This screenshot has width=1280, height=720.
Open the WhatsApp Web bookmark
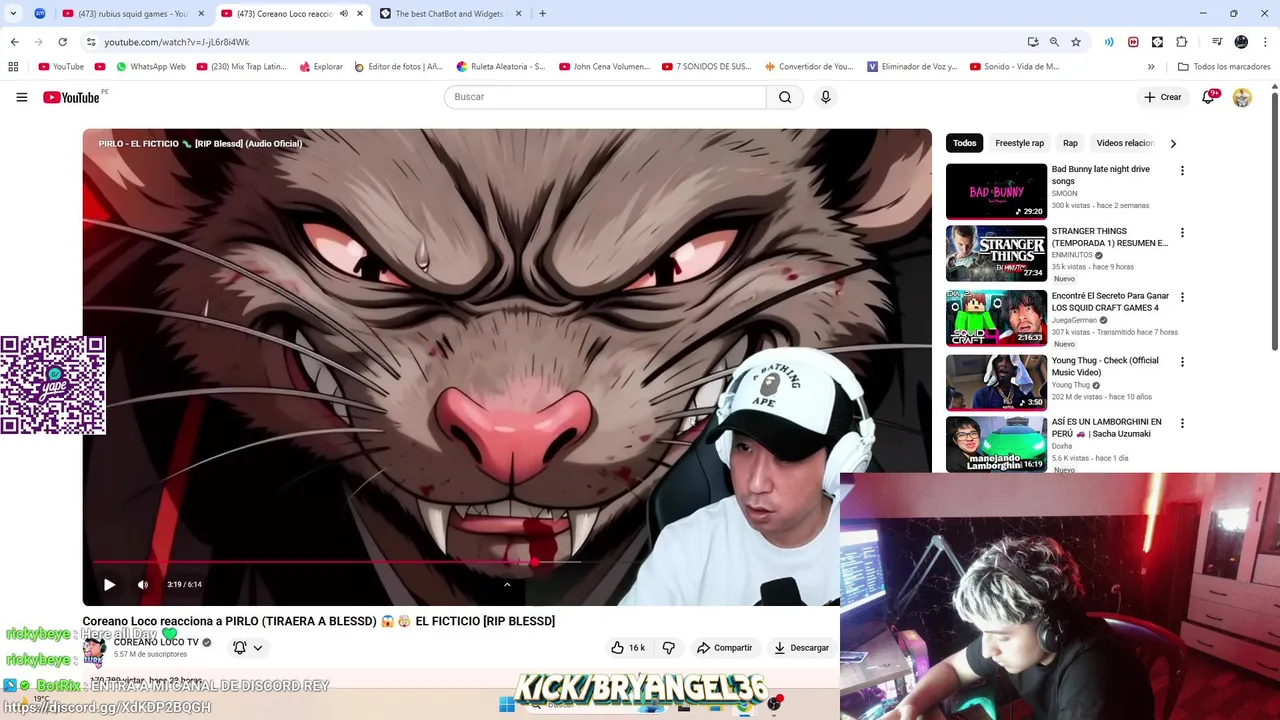pyautogui.click(x=151, y=67)
